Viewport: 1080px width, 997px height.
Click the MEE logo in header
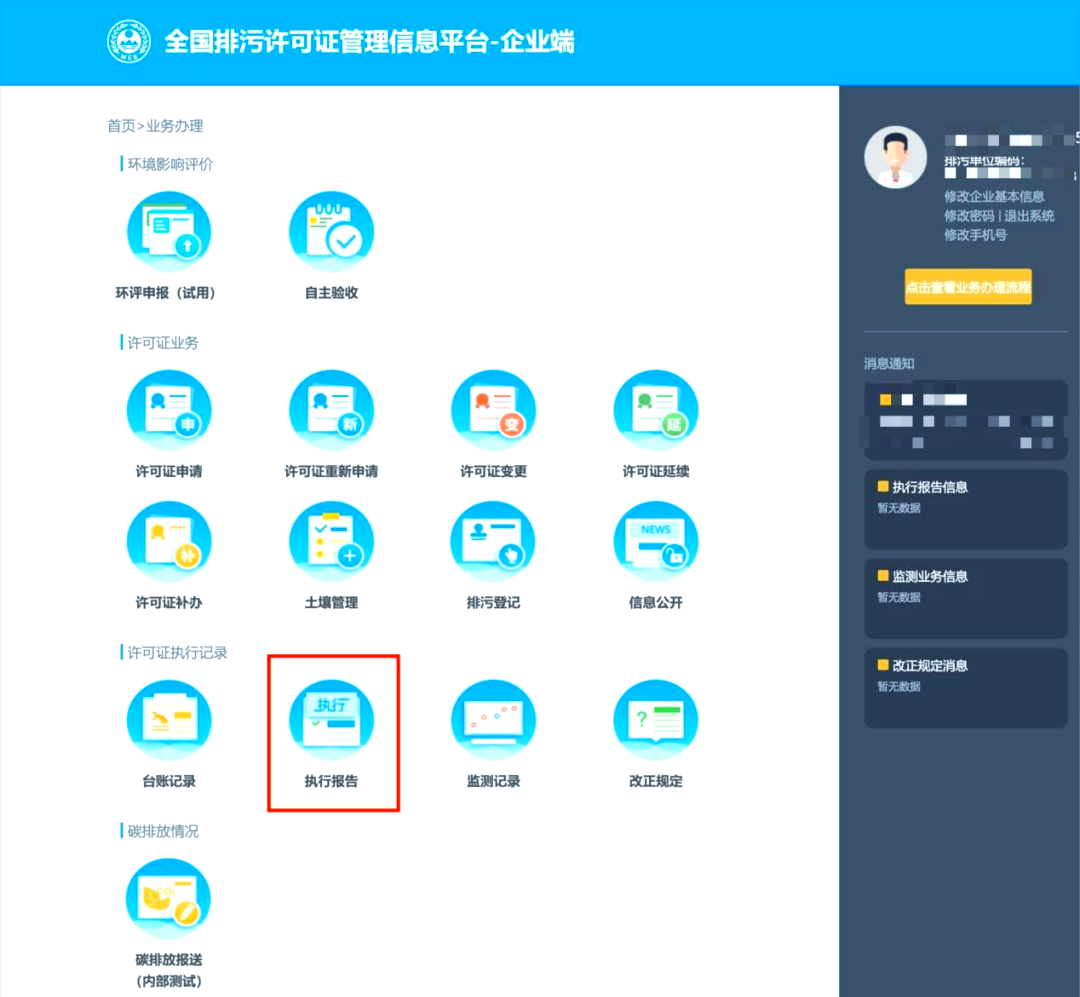pyautogui.click(x=129, y=41)
